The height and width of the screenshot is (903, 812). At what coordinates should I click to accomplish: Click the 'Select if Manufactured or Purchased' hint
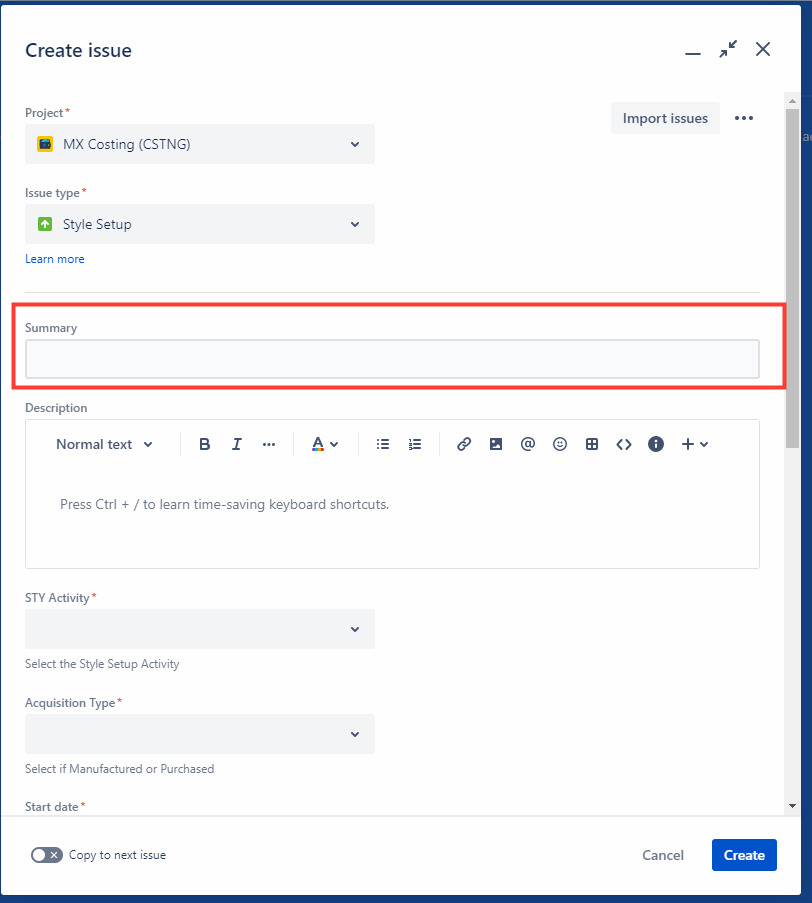pyautogui.click(x=119, y=769)
